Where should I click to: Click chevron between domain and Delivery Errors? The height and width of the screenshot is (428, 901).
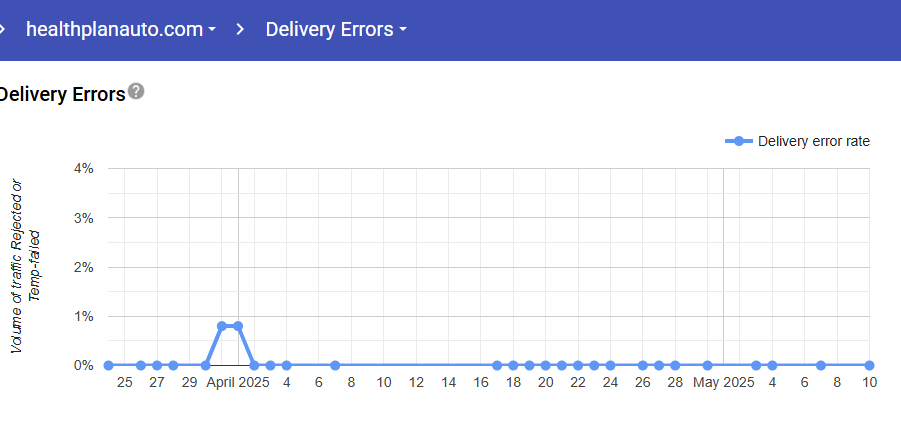pyautogui.click(x=240, y=29)
